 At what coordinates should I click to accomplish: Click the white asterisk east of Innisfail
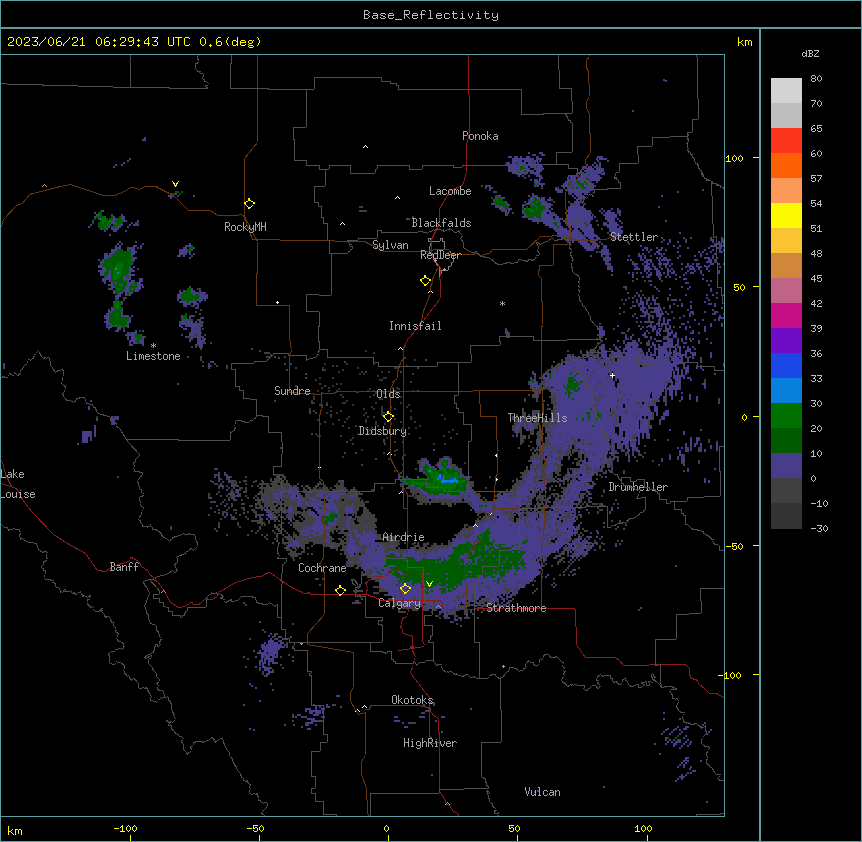tap(502, 303)
